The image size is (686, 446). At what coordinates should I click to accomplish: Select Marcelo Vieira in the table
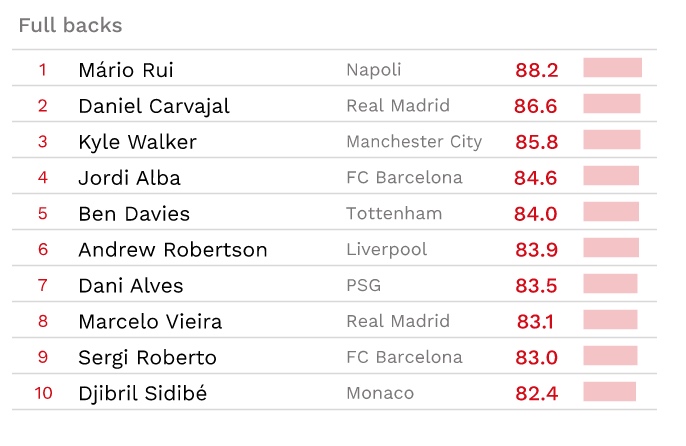pos(150,322)
